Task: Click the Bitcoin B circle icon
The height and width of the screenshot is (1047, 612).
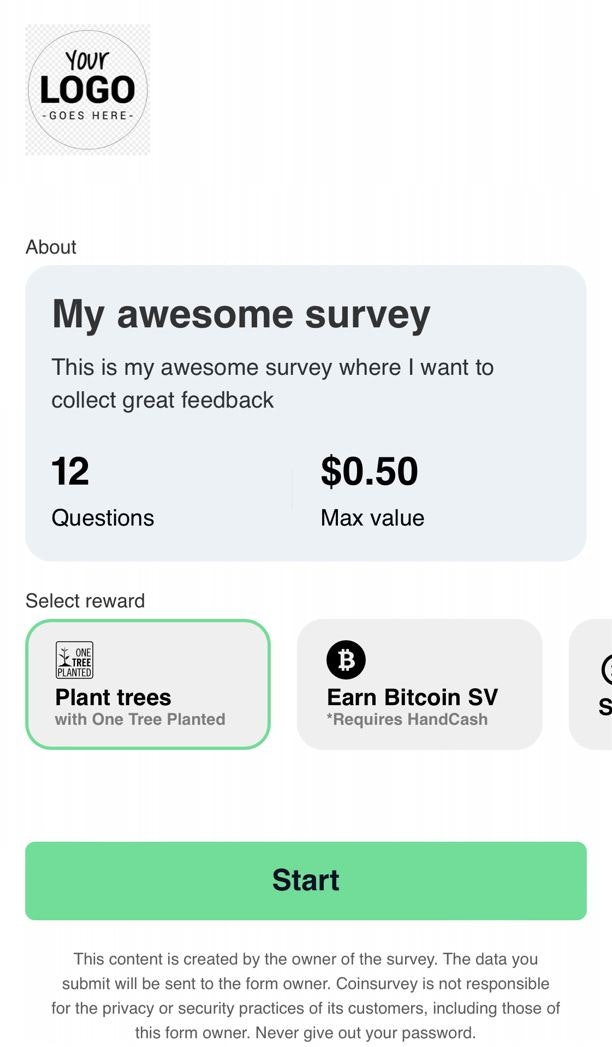Action: click(346, 660)
